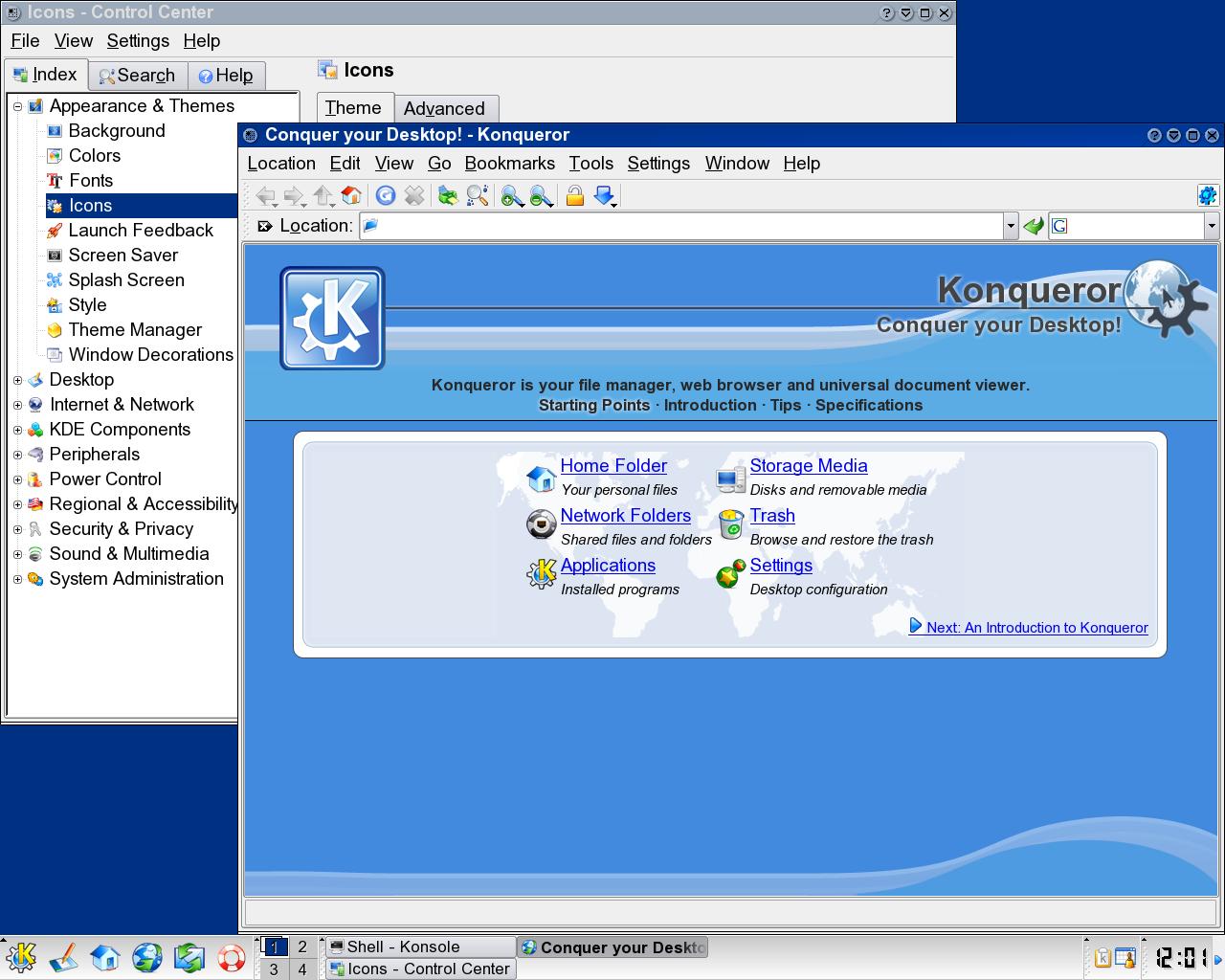Expand the Sound & Multimedia category

tap(17, 554)
